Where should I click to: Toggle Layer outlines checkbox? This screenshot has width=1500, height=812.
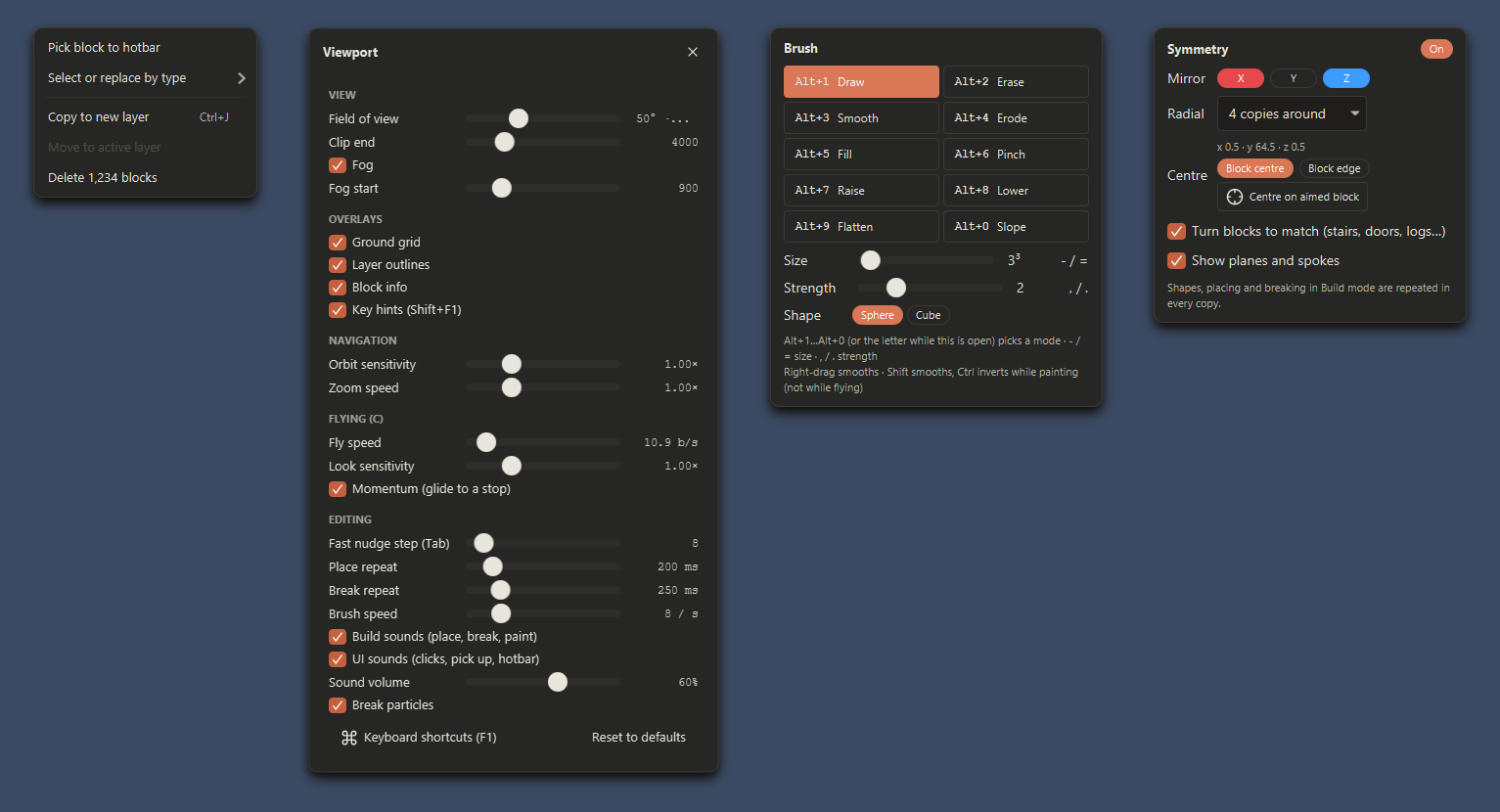pos(338,265)
